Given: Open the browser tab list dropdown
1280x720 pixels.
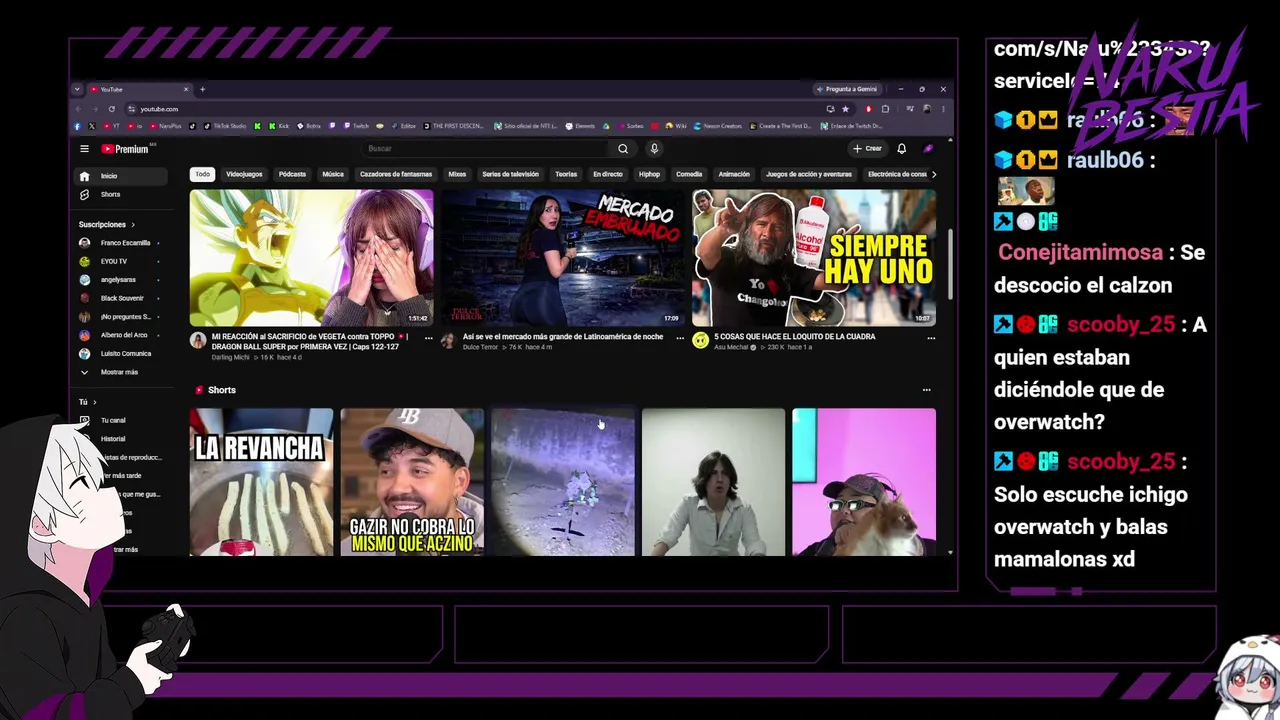Looking at the screenshot, I should click(77, 89).
